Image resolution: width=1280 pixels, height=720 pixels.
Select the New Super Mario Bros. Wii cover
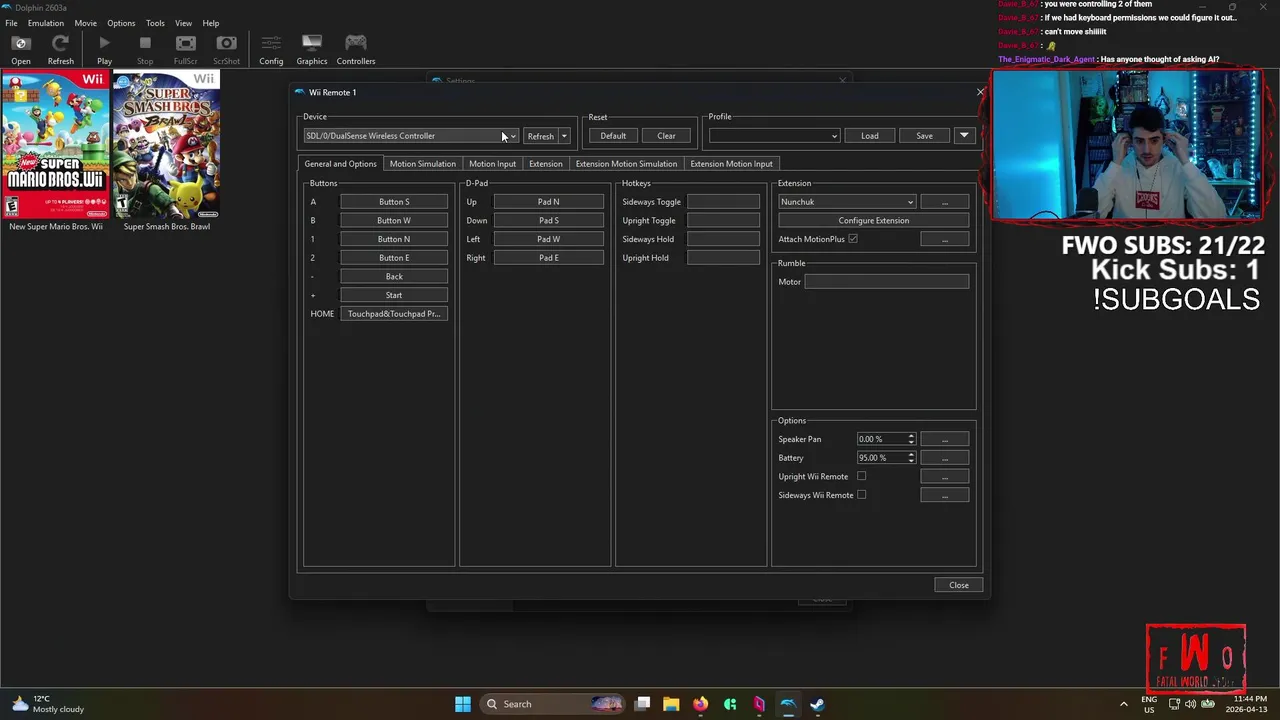(56, 144)
